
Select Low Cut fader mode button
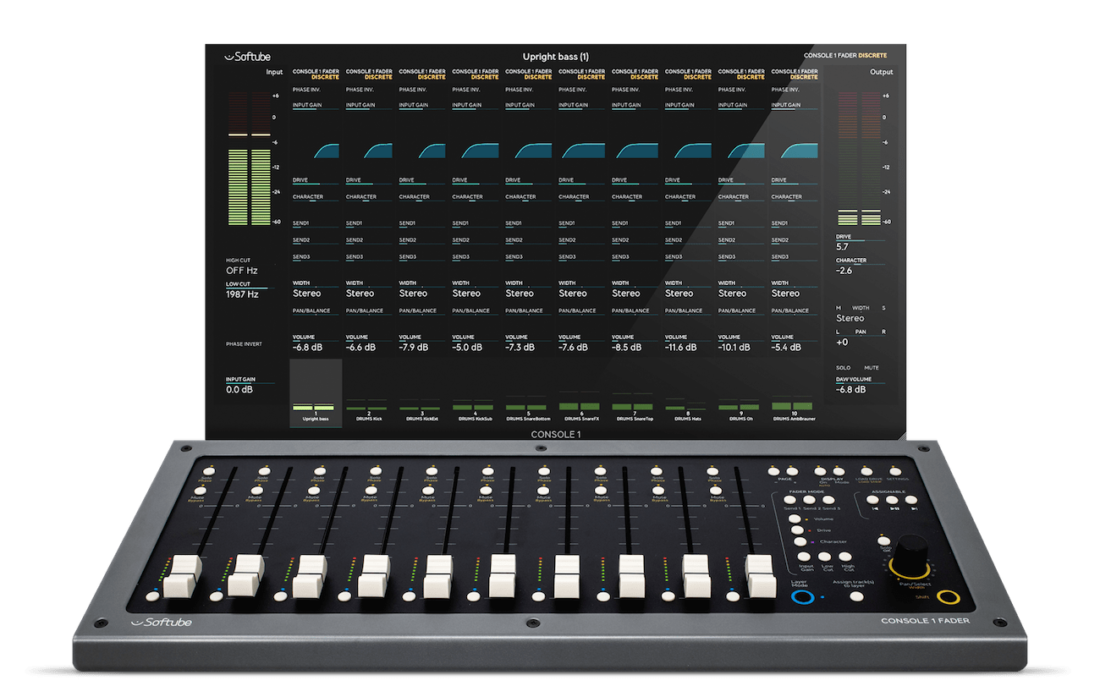coord(825,557)
